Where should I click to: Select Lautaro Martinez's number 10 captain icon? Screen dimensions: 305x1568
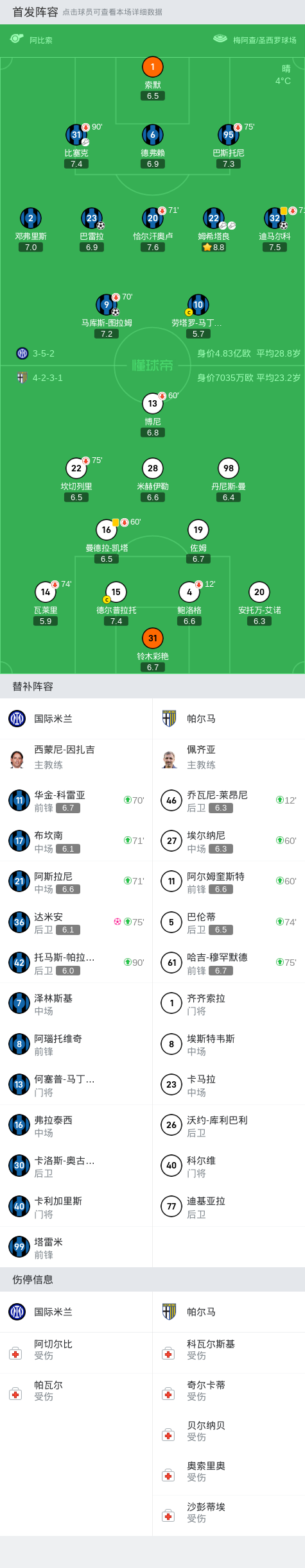198,305
